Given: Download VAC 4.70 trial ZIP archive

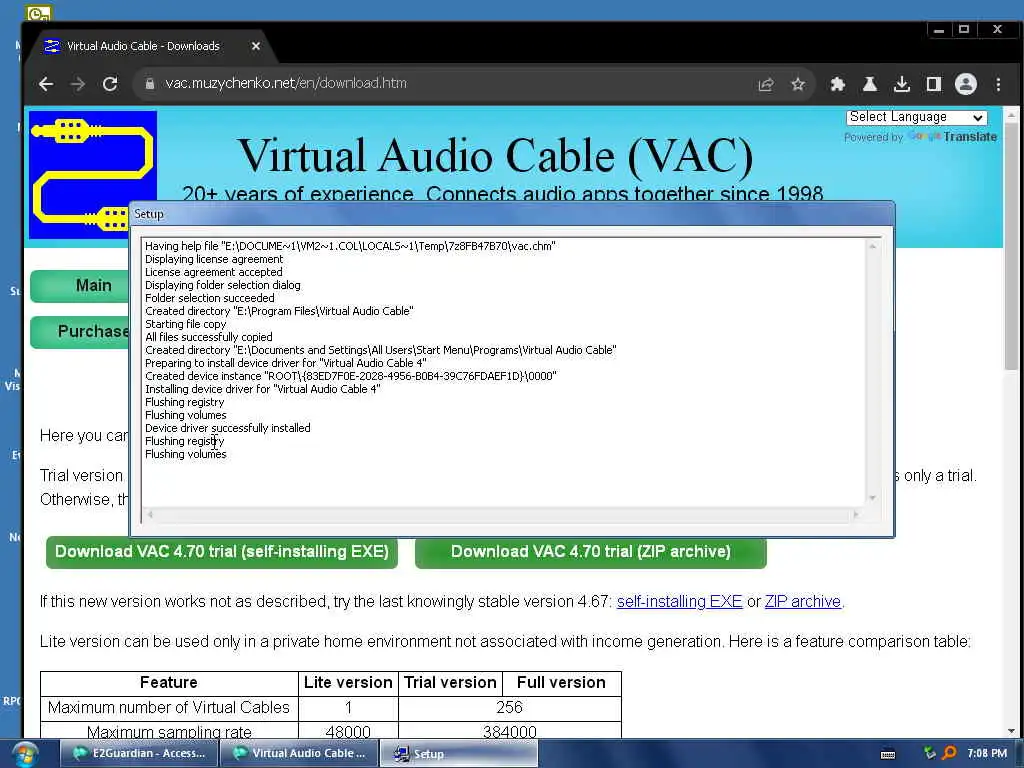Looking at the screenshot, I should point(590,552).
